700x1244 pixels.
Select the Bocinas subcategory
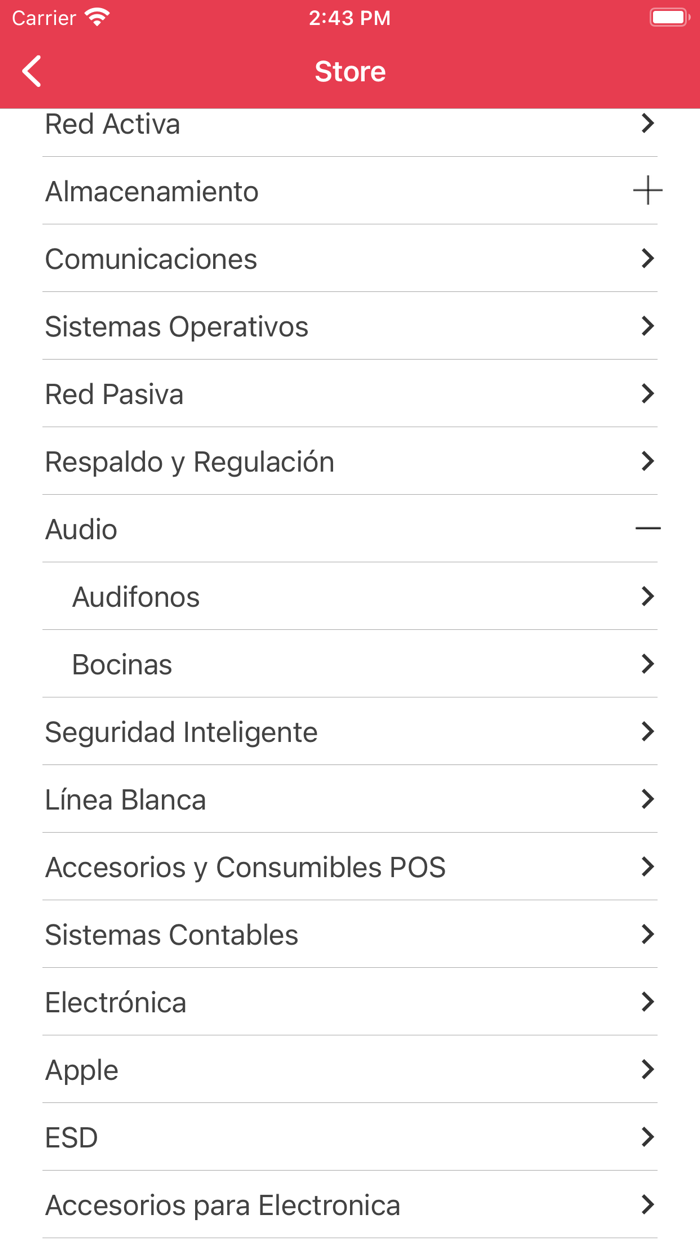[x=122, y=665]
